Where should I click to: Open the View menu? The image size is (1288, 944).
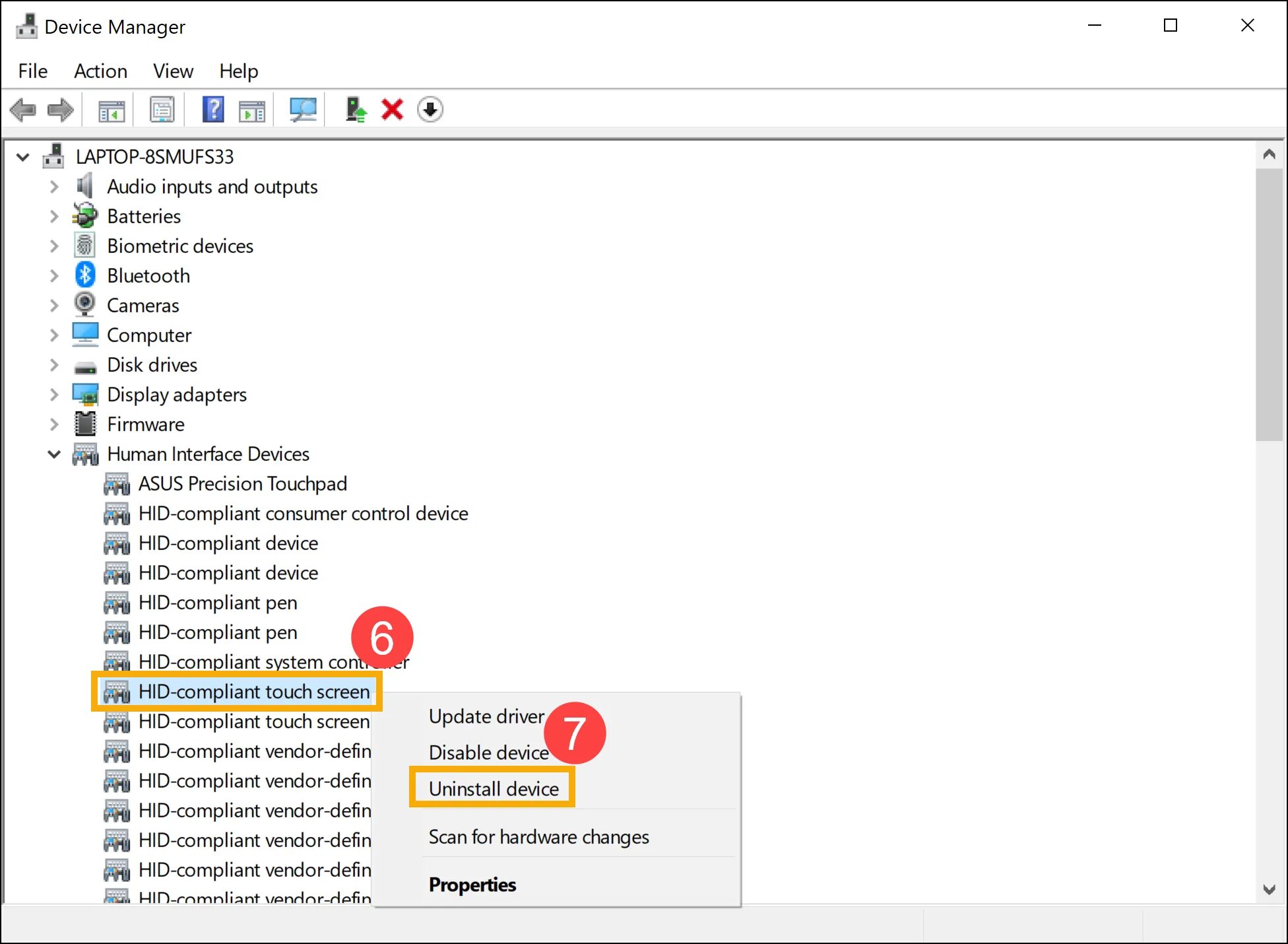pyautogui.click(x=173, y=71)
